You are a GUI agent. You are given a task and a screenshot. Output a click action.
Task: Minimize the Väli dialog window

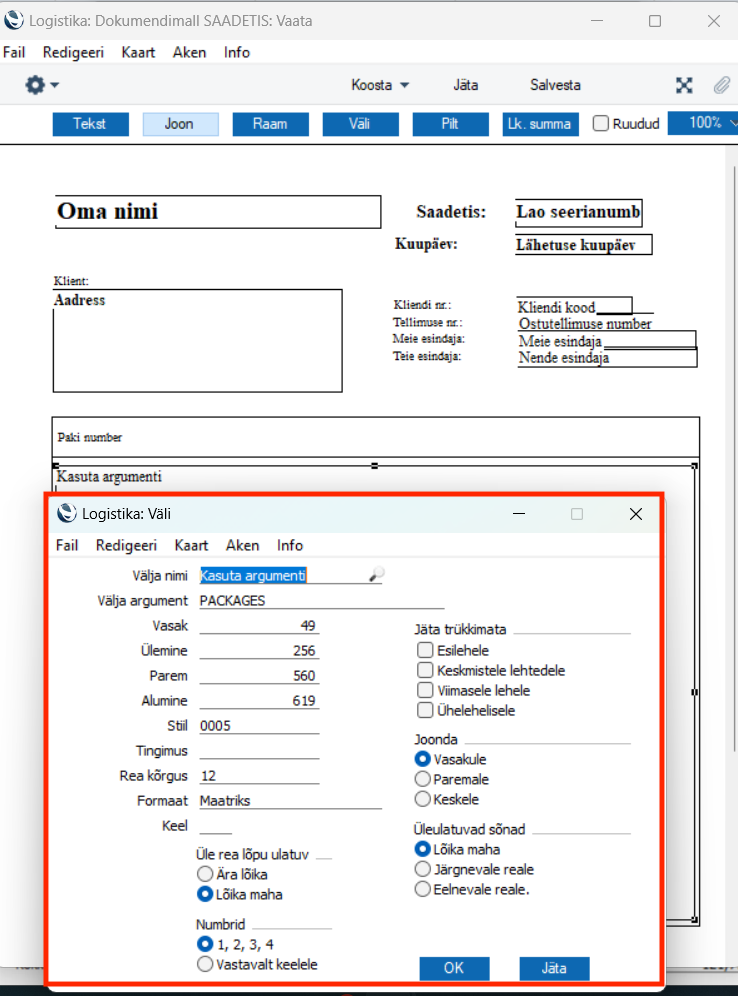(519, 514)
